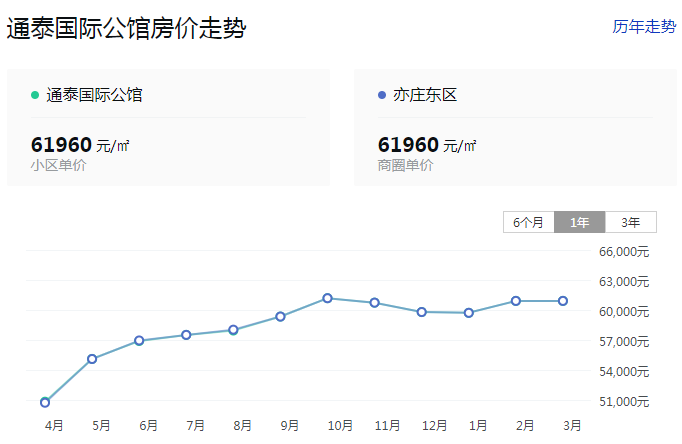Click the 5月 data point on chart
Viewport: 682px width, 444px height.
point(92,359)
